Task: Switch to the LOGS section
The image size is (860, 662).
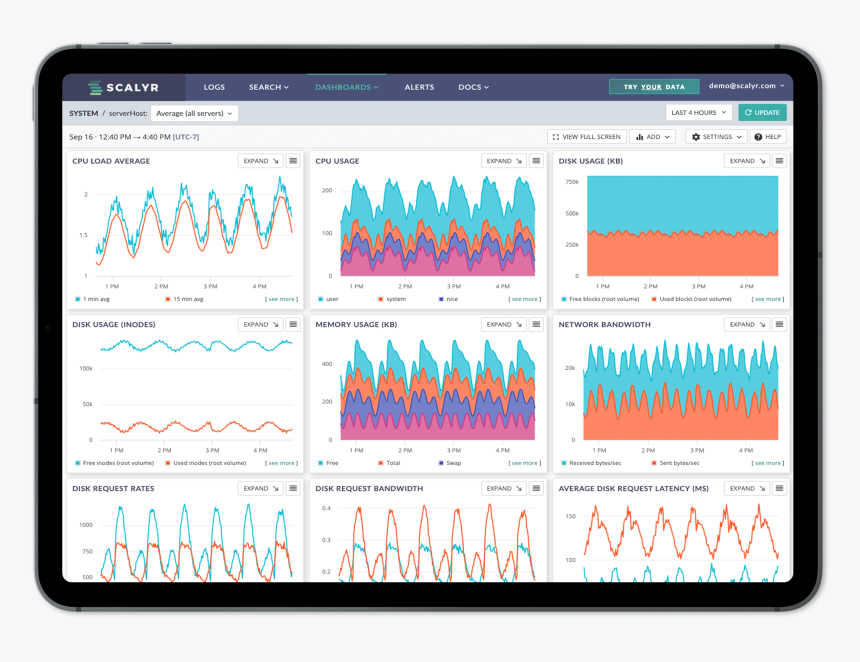Action: click(213, 87)
